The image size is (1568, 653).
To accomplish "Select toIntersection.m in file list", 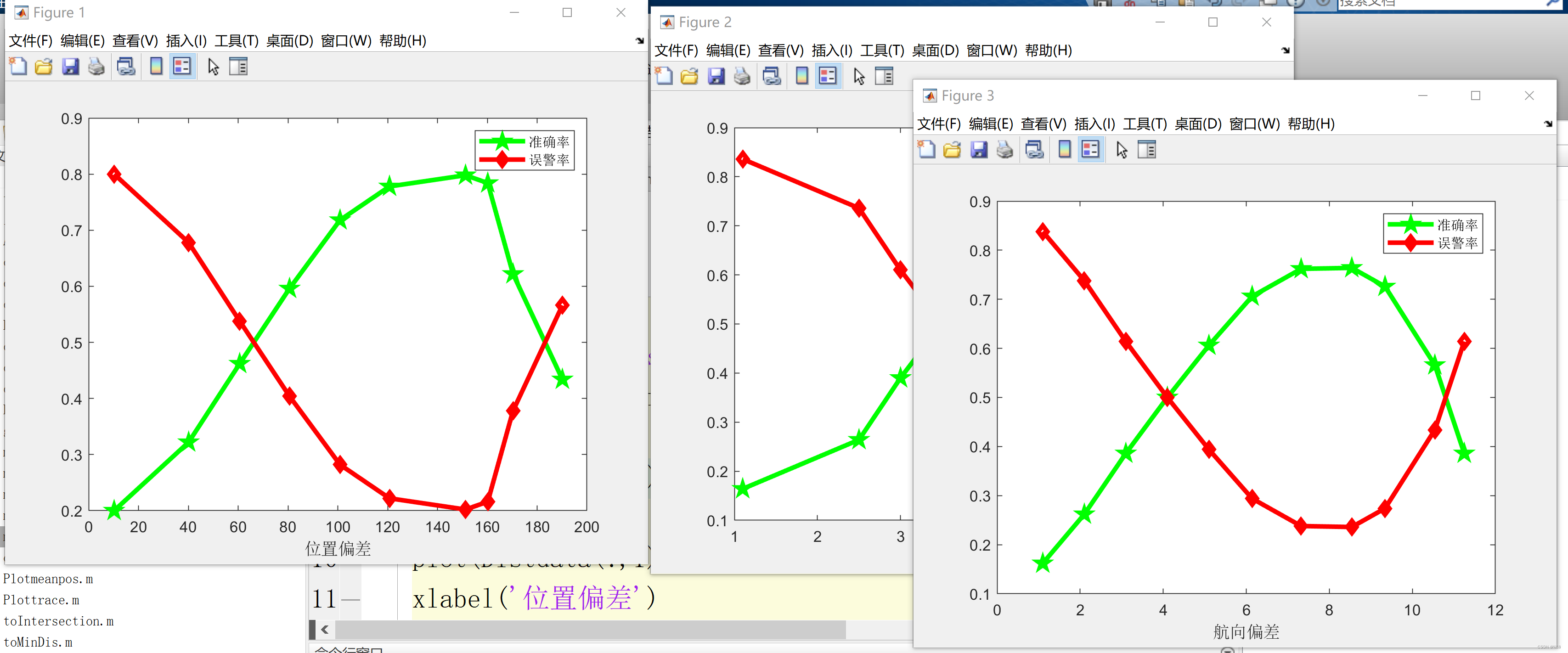I will click(x=58, y=621).
